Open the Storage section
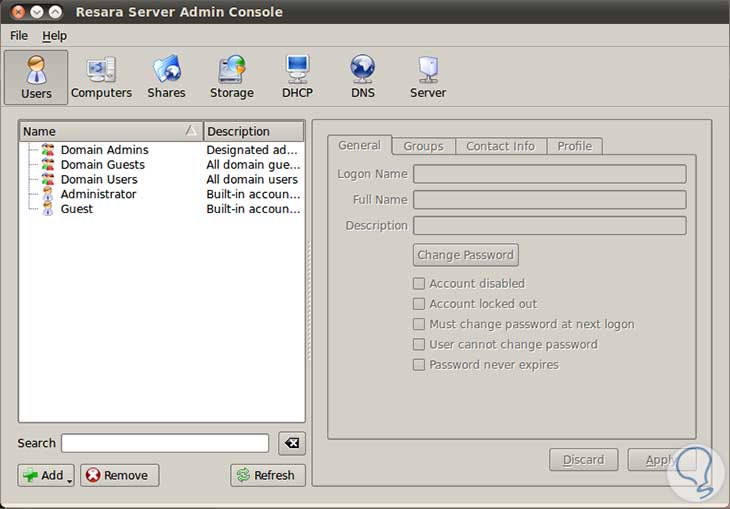 (232, 77)
